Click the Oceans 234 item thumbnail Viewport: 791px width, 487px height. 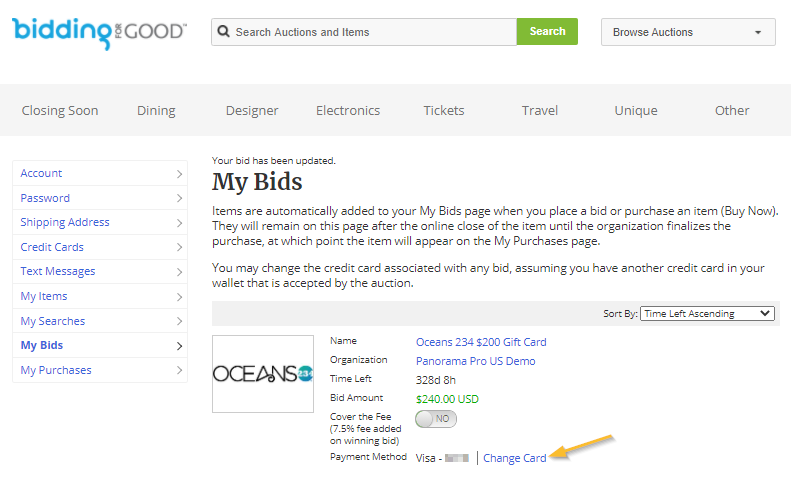point(263,374)
